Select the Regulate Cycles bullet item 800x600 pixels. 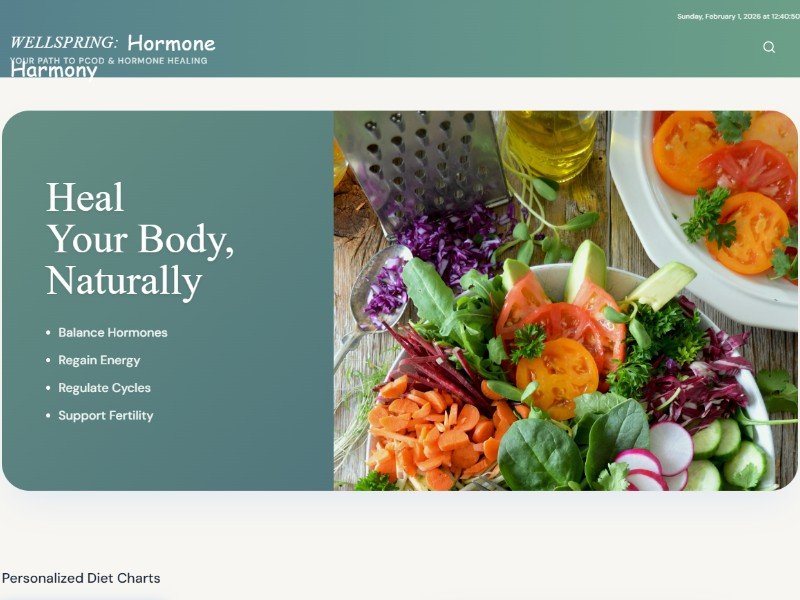point(105,388)
